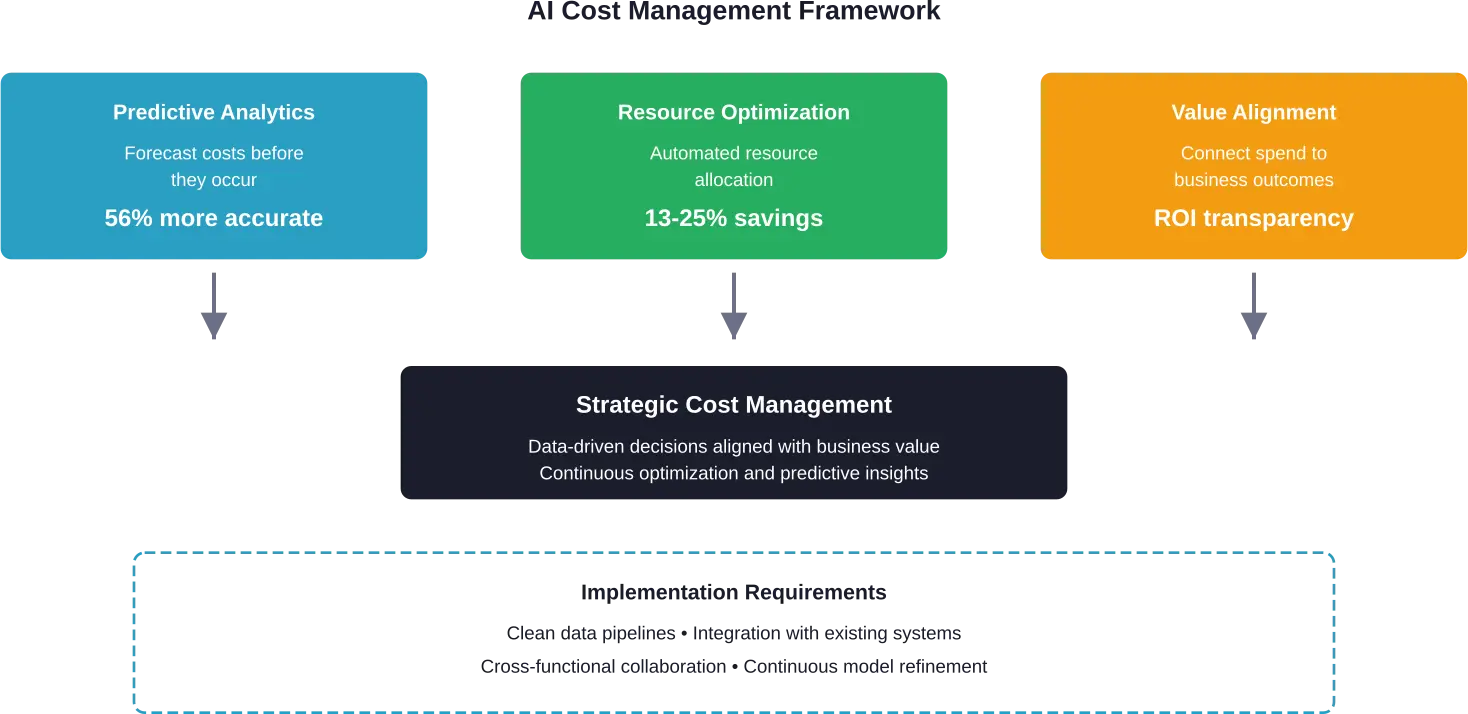This screenshot has height=714, width=1468.
Task: Click the arrow below Predictive Analytics
Action: coord(213,309)
